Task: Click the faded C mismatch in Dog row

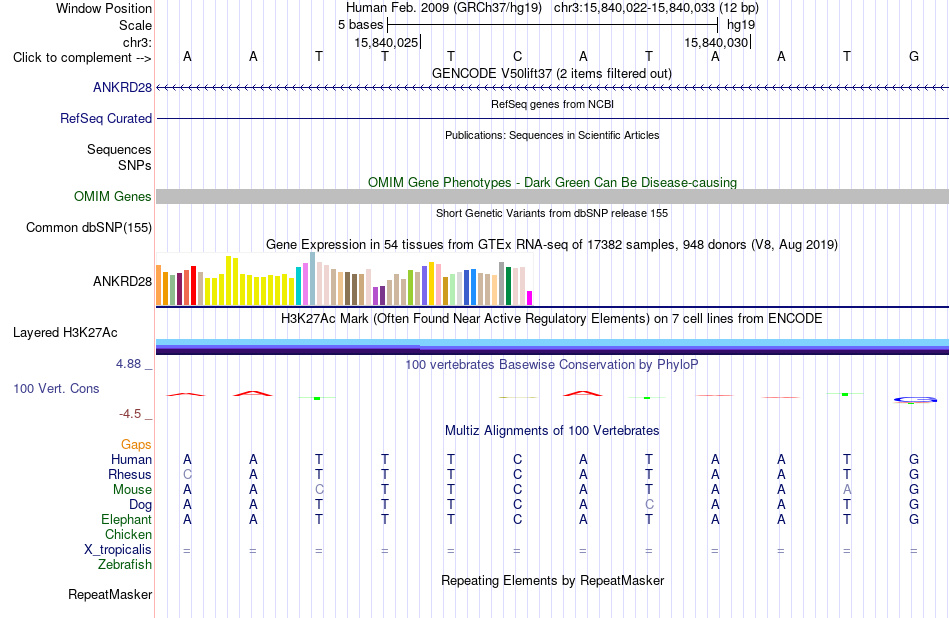Action: 649,504
